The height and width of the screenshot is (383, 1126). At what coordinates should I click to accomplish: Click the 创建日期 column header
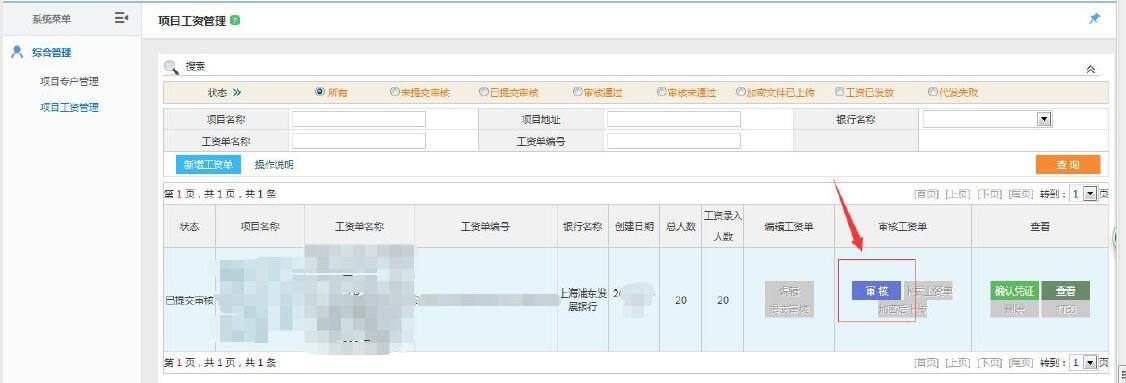[x=634, y=226]
